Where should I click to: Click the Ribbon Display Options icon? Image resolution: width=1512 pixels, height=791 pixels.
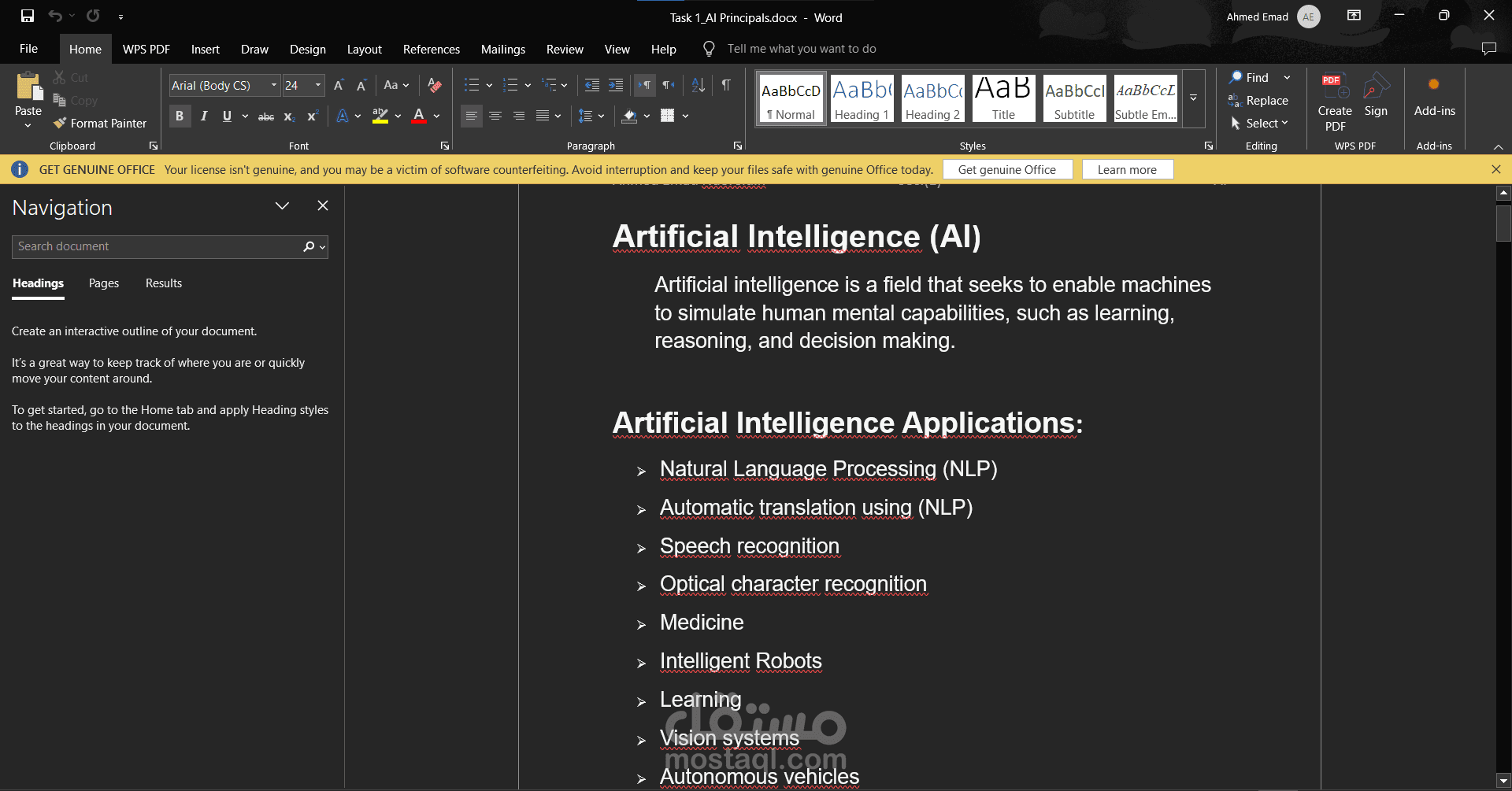tap(1354, 16)
